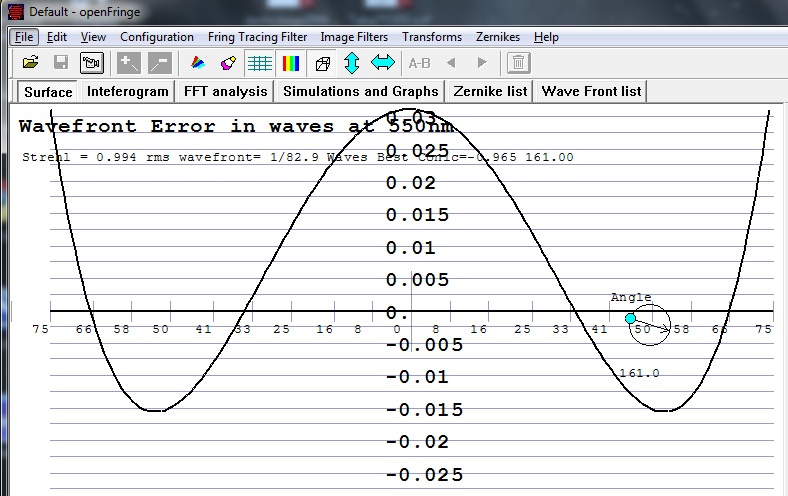Switch to the Inteferogram tab
Viewport: 788px width, 496px height.
coord(128,91)
